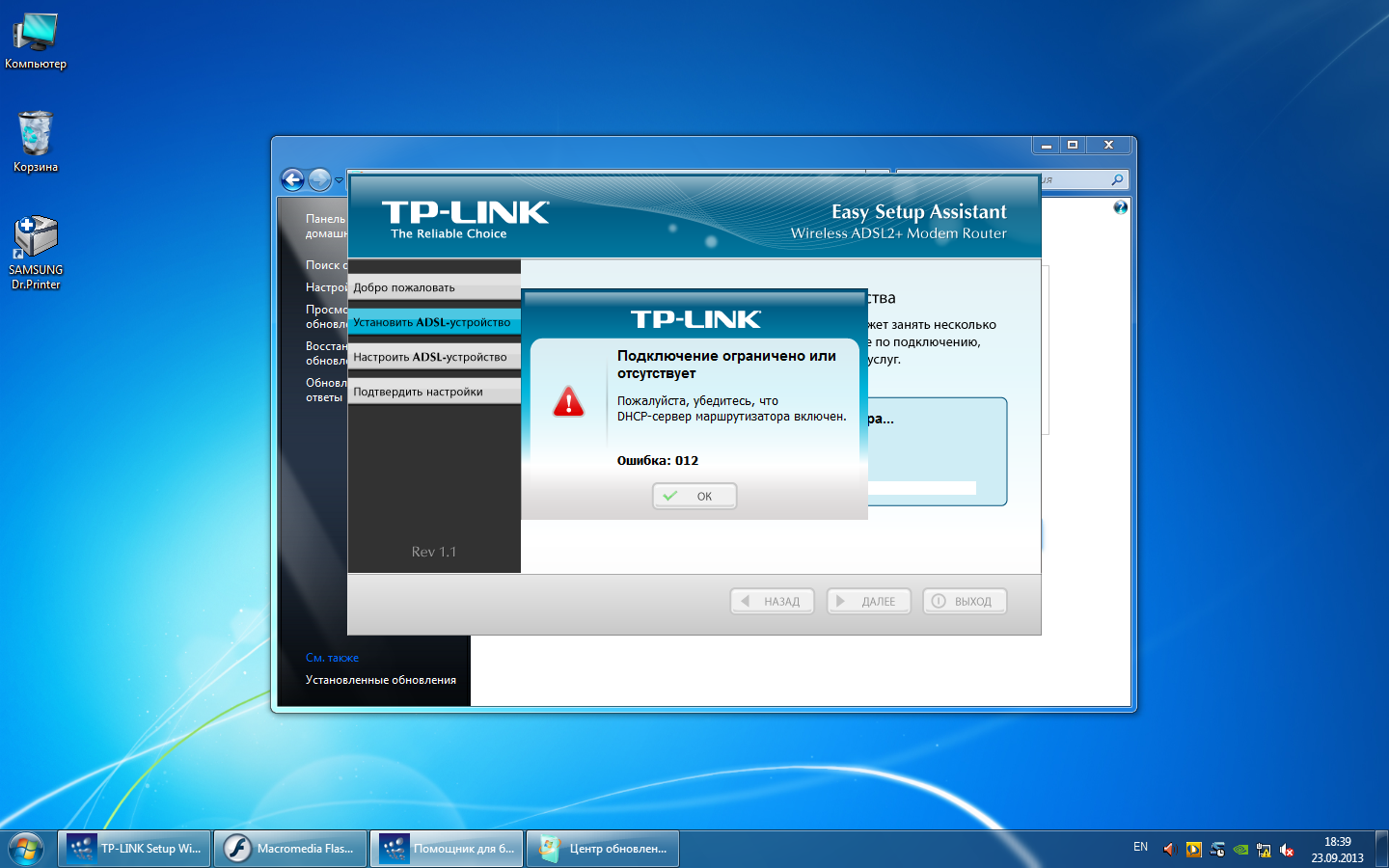Select Установить ADSL-устройство step
Viewport: 1389px width, 868px height.
point(433,322)
